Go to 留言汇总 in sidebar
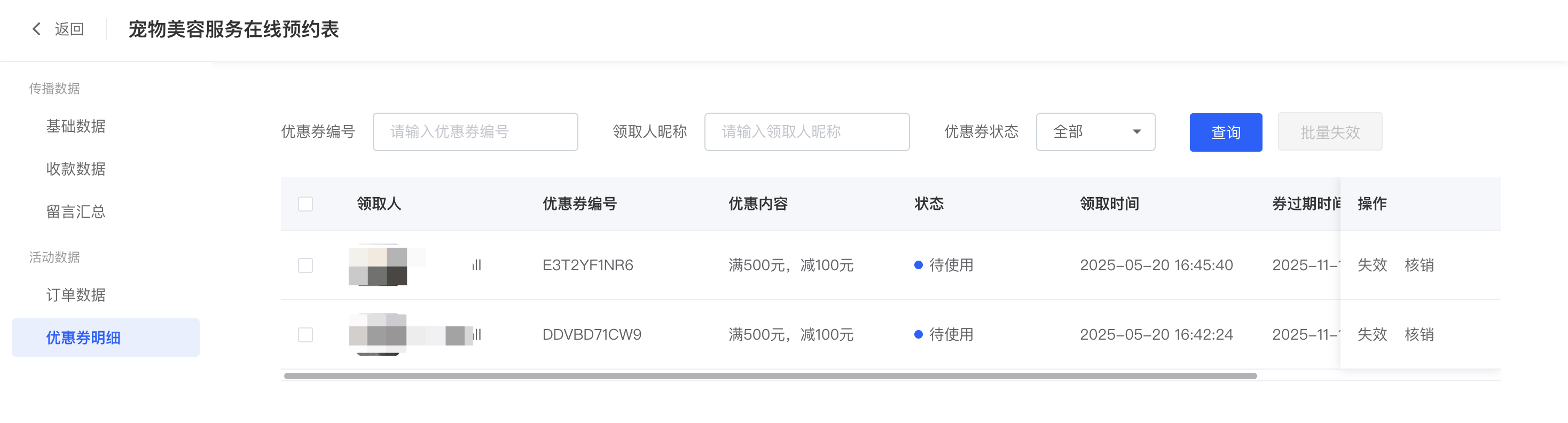This screenshot has width=1568, height=423. [76, 212]
